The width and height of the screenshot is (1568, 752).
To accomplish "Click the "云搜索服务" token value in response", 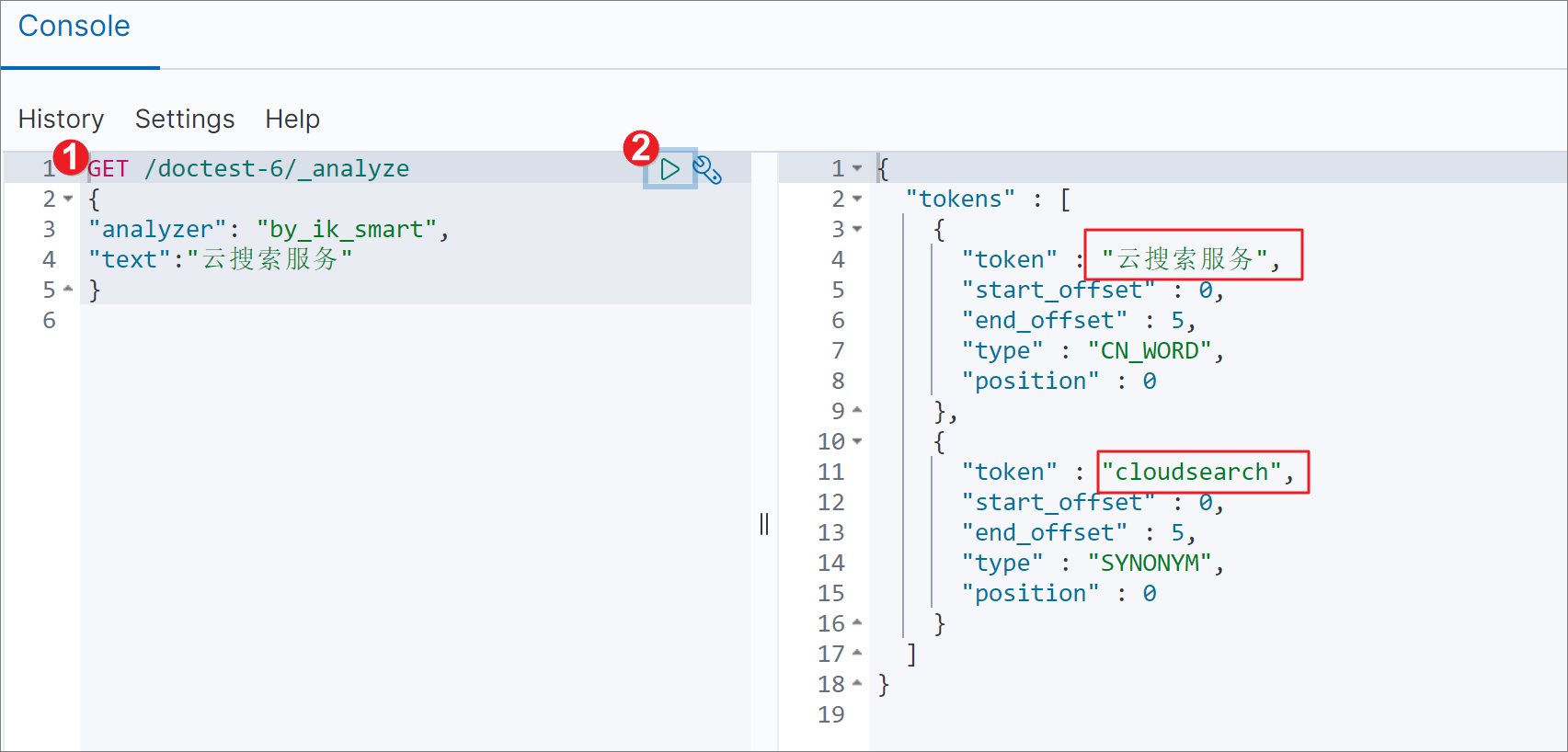I will pyautogui.click(x=1185, y=259).
